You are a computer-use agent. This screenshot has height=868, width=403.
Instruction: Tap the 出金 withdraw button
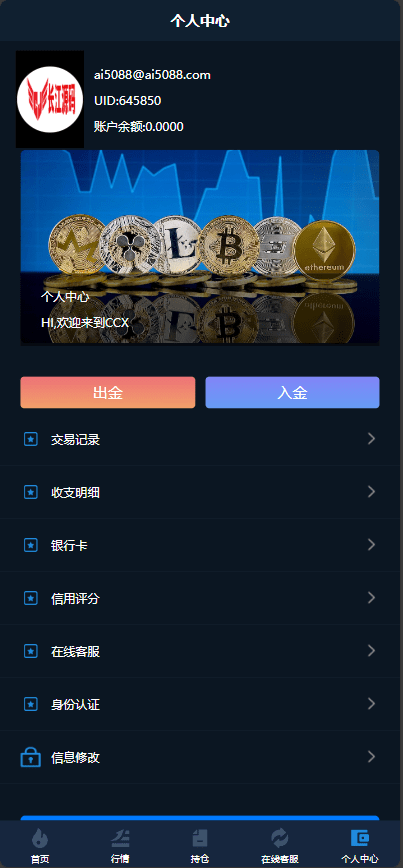pos(108,392)
